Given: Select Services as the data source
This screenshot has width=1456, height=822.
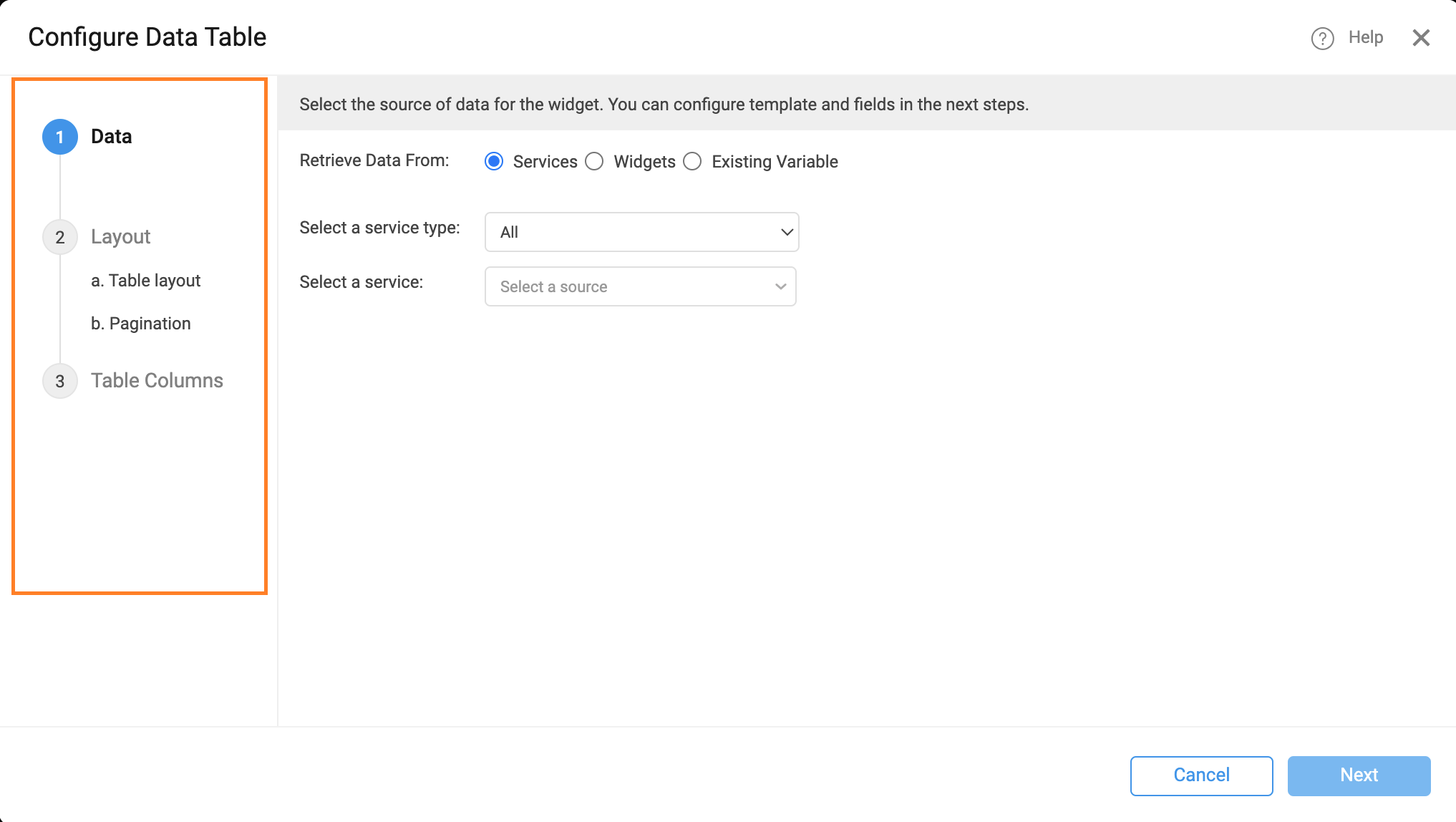Looking at the screenshot, I should (494, 161).
